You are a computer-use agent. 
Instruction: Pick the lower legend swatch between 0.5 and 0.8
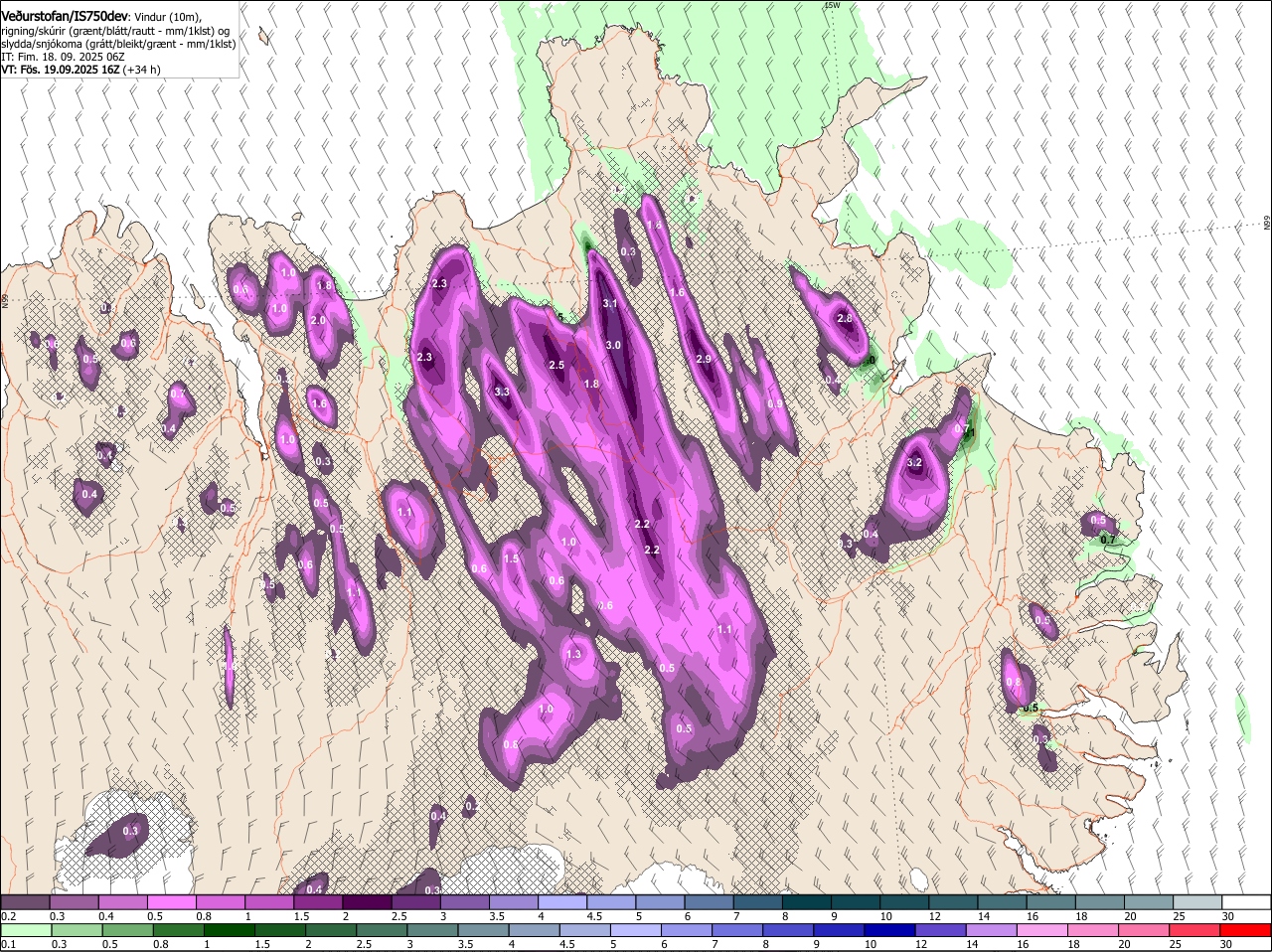click(x=127, y=930)
